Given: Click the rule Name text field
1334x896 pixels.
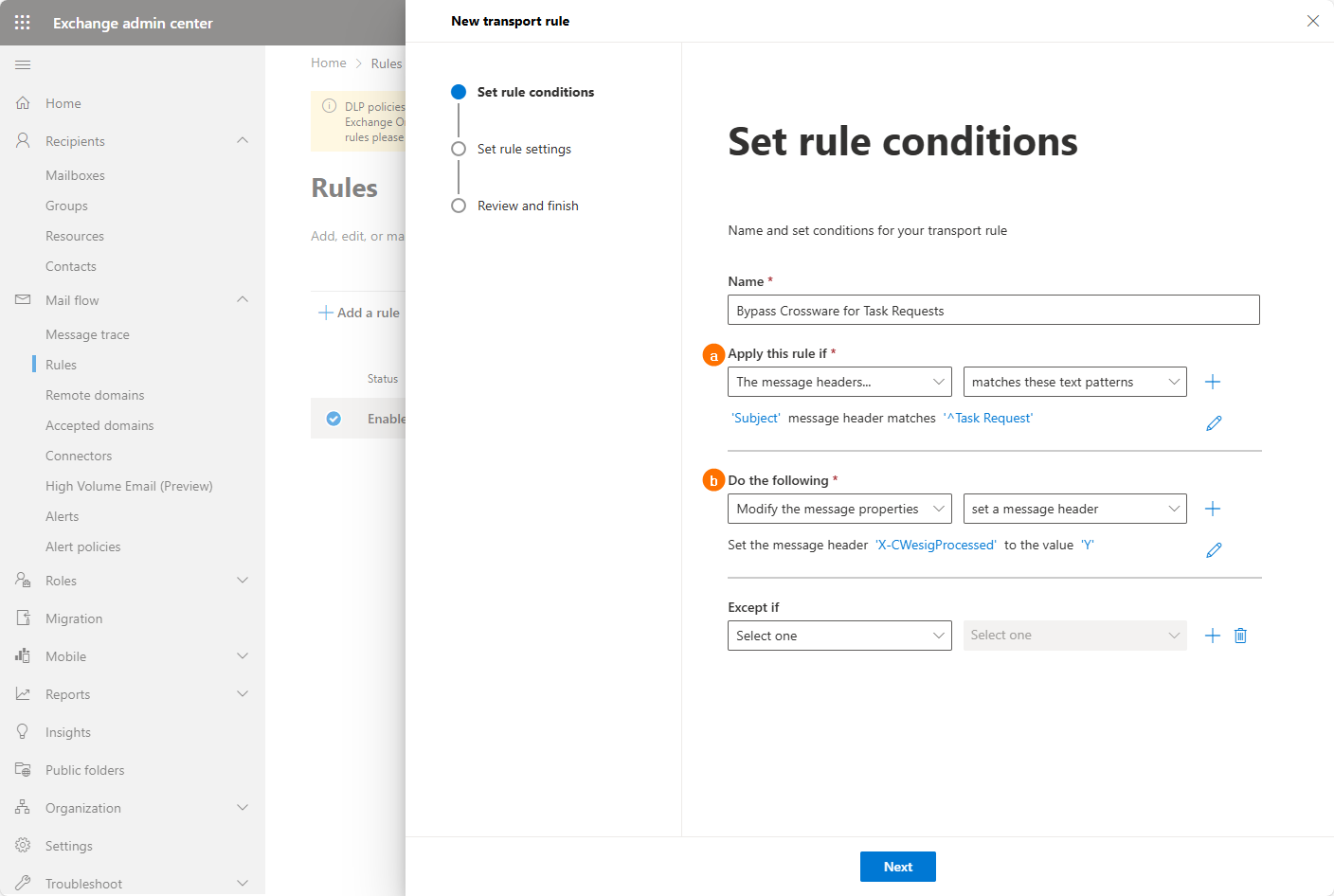Looking at the screenshot, I should (993, 311).
